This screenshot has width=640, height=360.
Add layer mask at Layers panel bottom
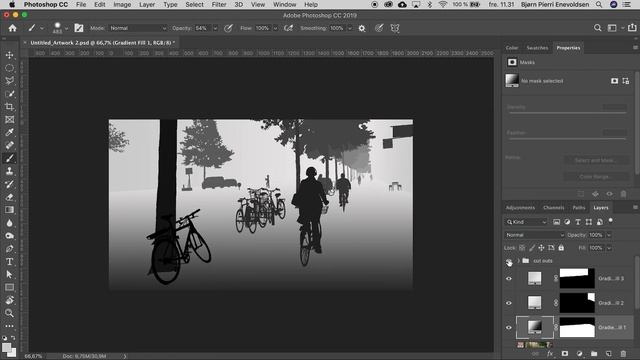tap(565, 353)
